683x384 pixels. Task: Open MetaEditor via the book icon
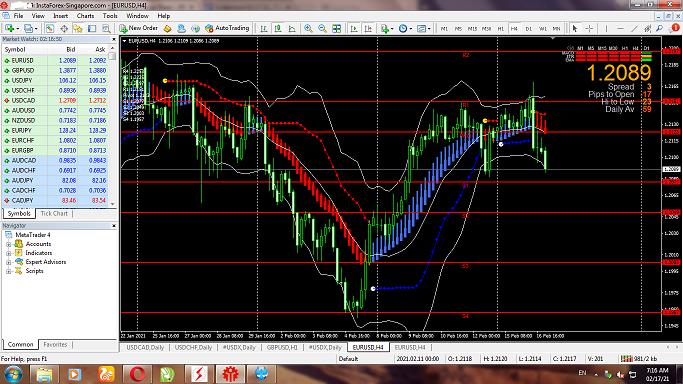pos(167,28)
